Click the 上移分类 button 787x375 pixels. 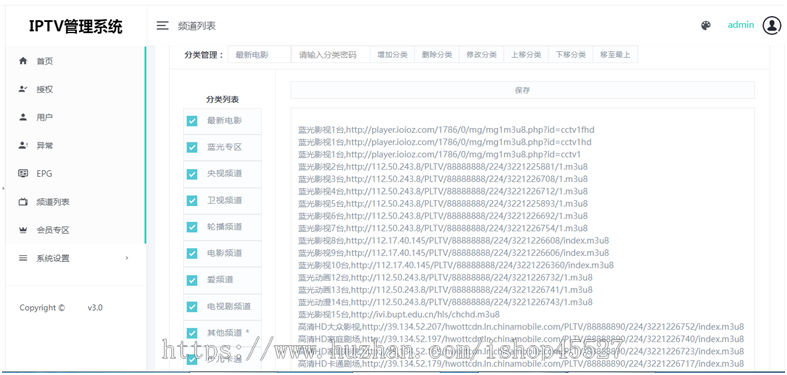coord(526,55)
